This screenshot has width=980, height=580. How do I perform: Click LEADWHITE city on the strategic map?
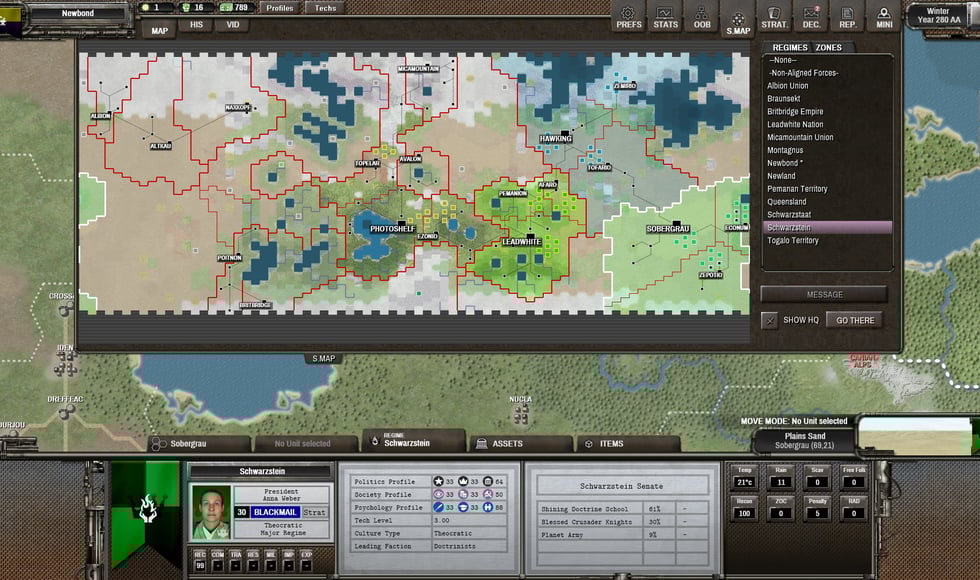pos(521,242)
